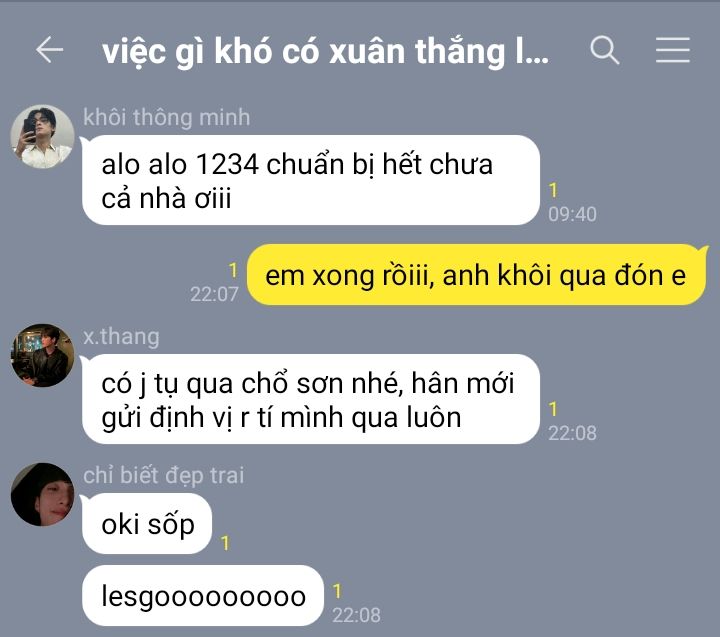Tap the unread count beside oki sốp
720x637 pixels.
(225, 543)
